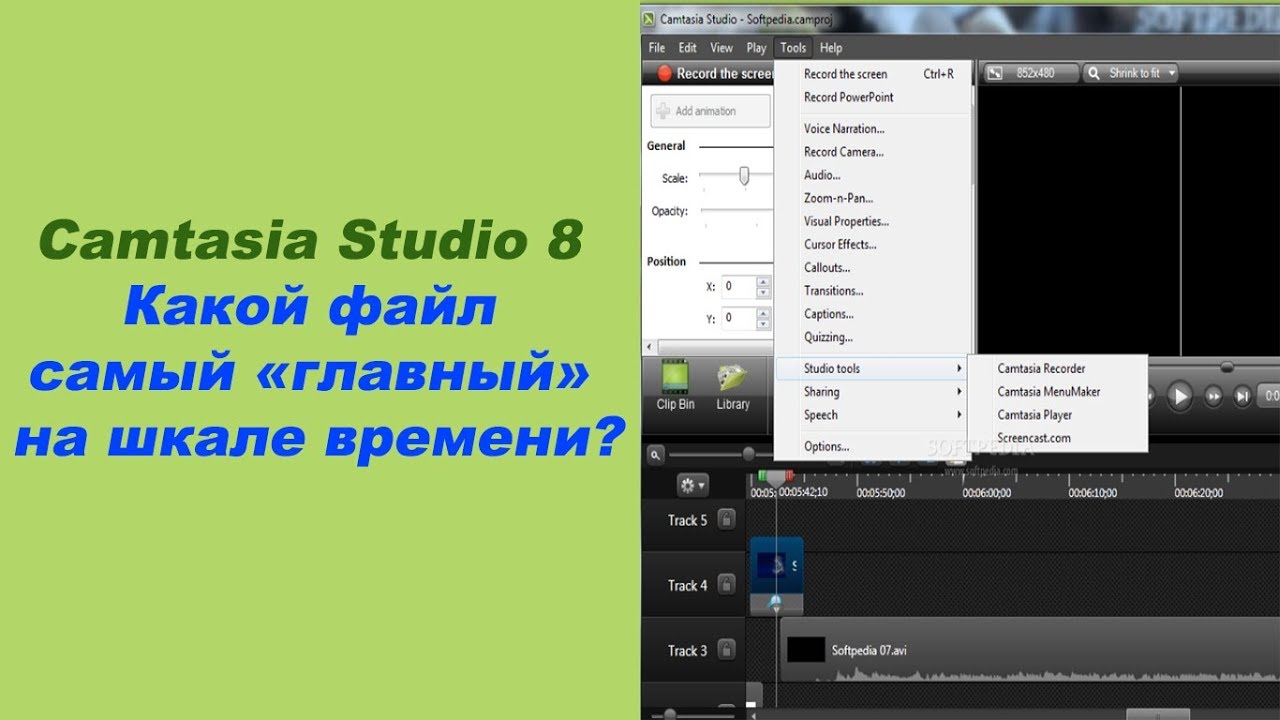Screen dimensions: 1280x720
Task: Decrease the Y position value
Action: pos(763,323)
